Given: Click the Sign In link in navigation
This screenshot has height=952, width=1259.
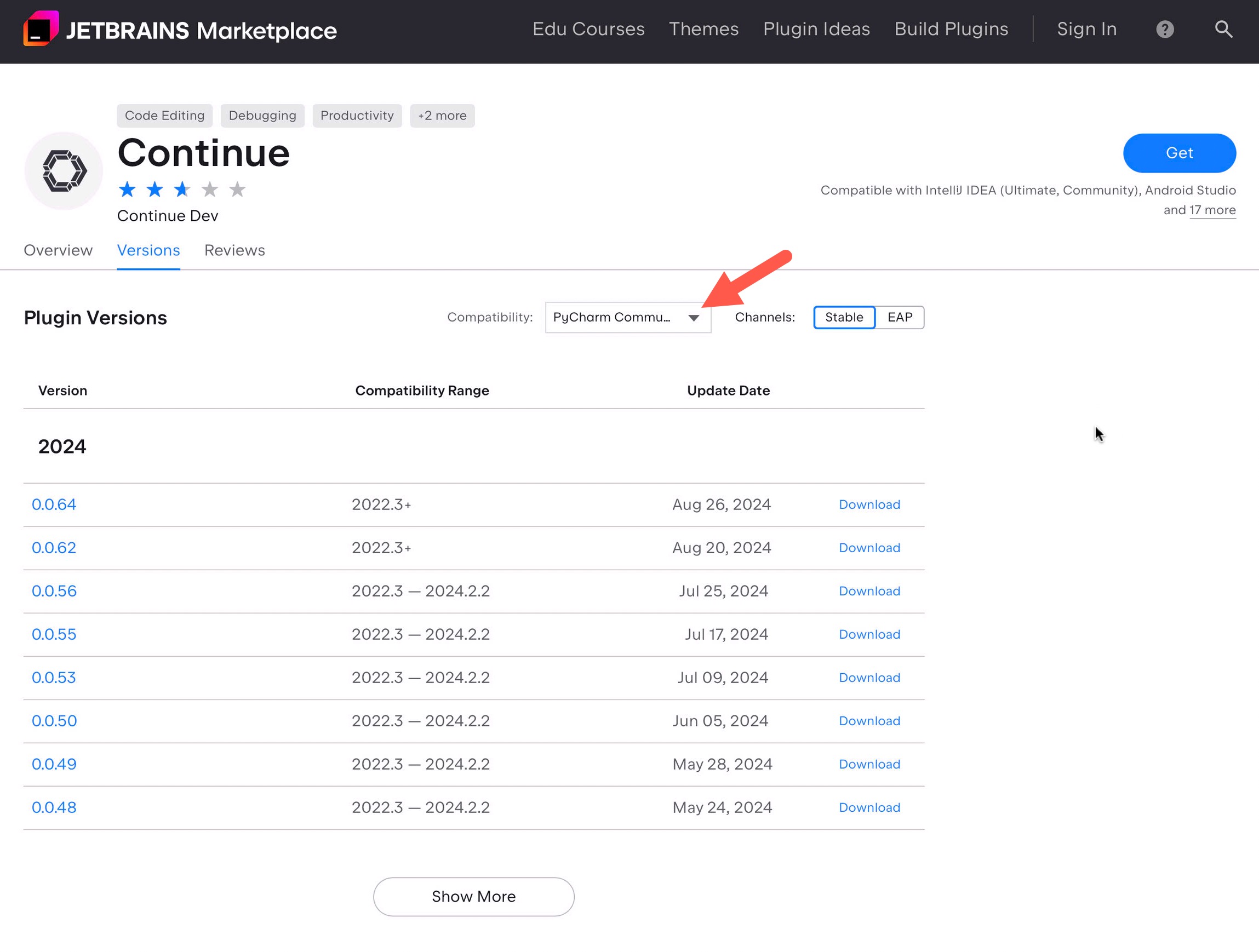Looking at the screenshot, I should point(1087,28).
